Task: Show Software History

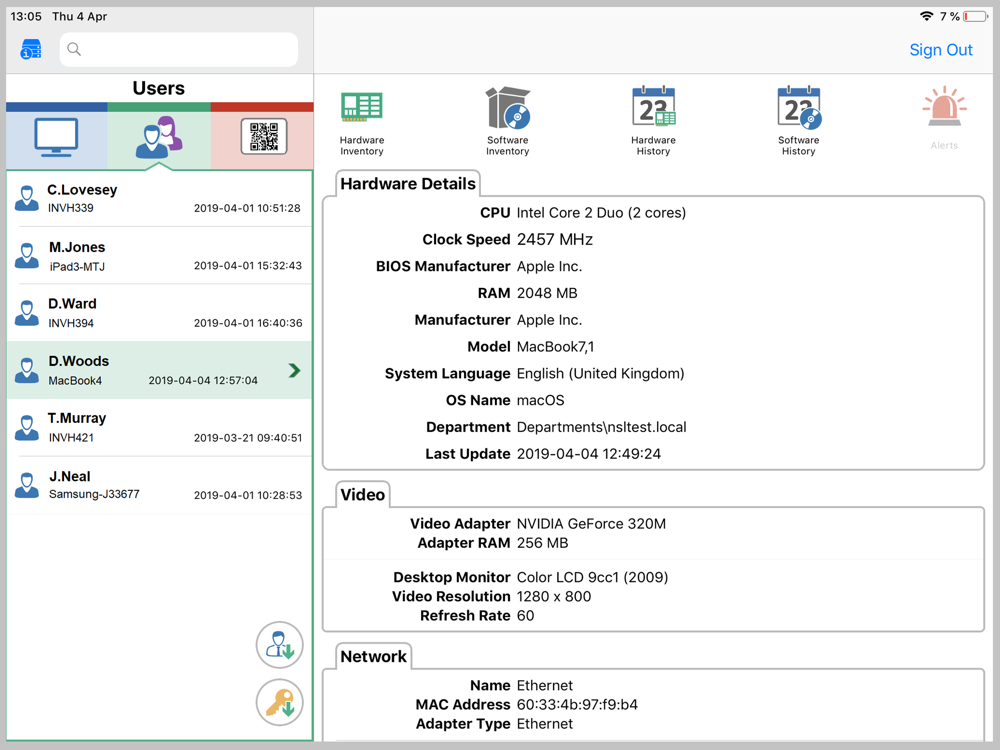Action: (x=798, y=122)
